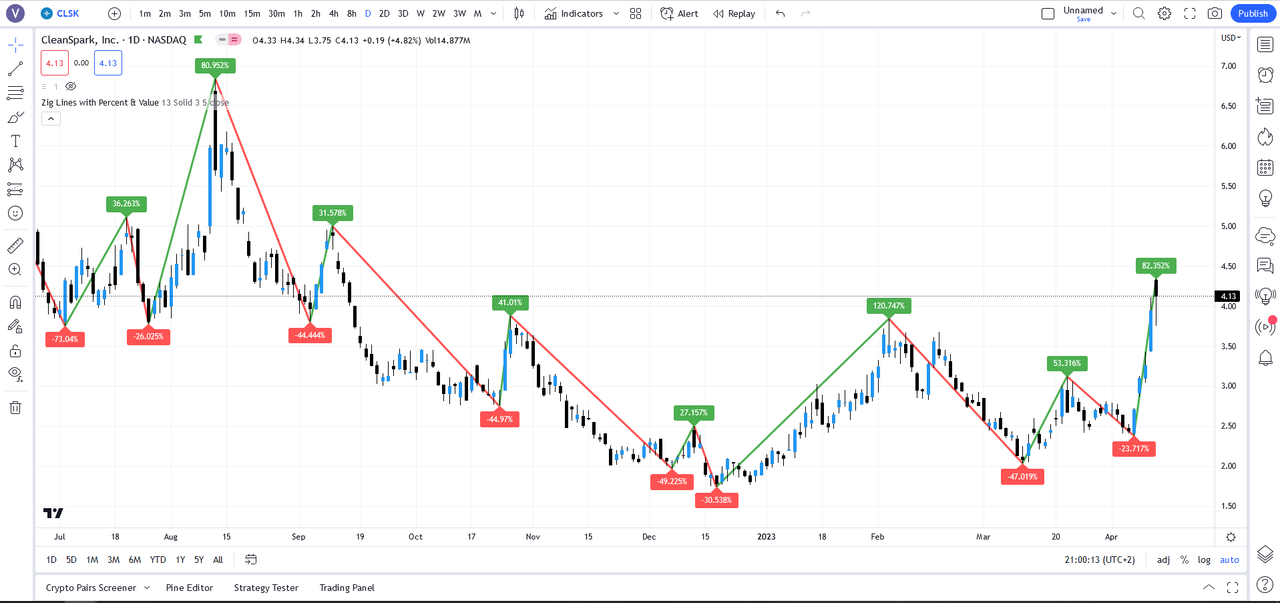
Task: Select the text annotation tool
Action: coord(15,141)
